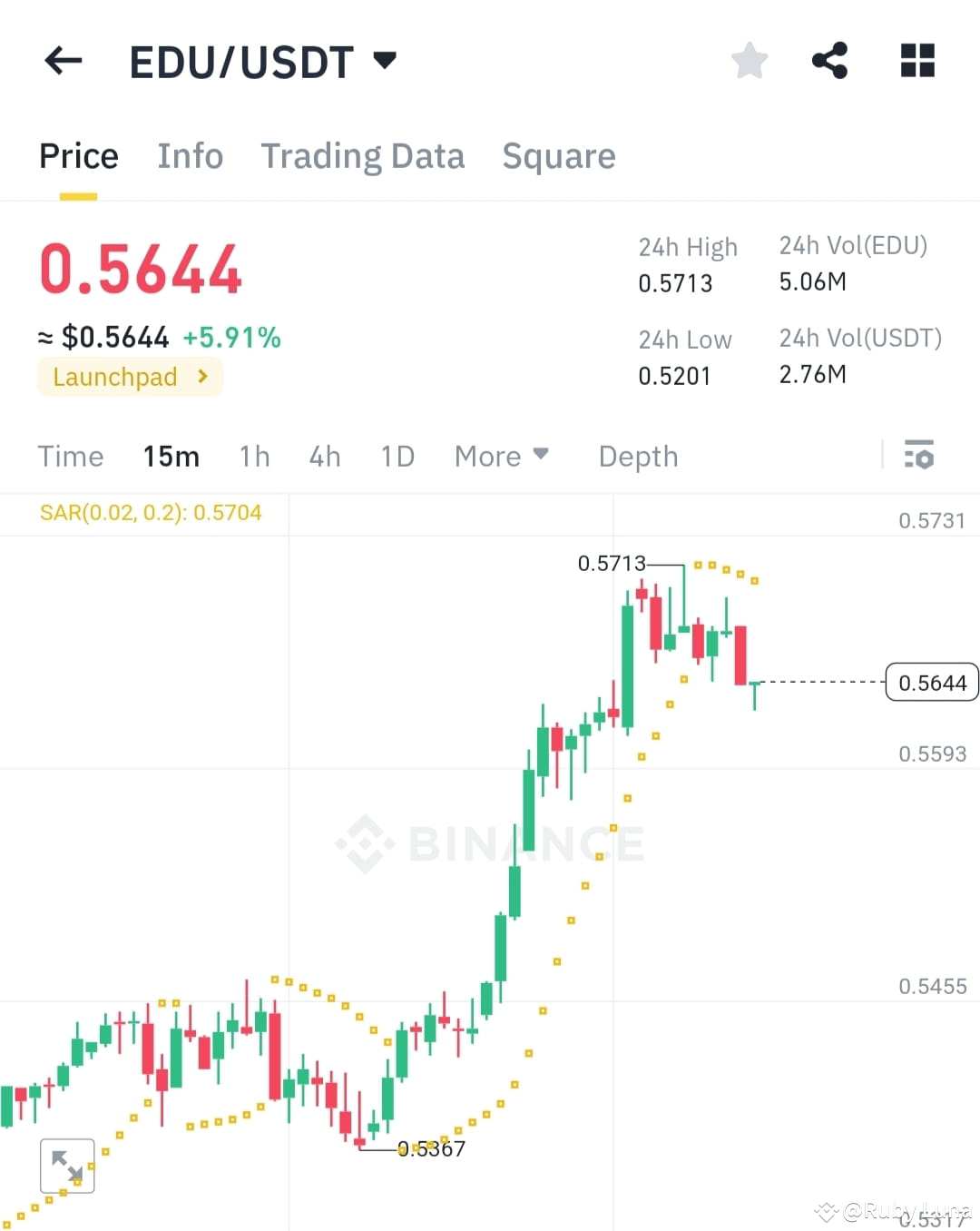
Task: Open the Square tab
Action: [559, 155]
